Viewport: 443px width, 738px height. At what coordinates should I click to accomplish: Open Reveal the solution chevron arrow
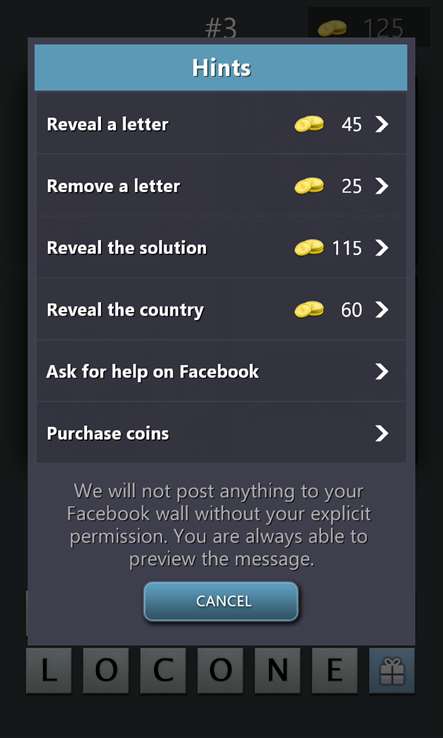[382, 248]
